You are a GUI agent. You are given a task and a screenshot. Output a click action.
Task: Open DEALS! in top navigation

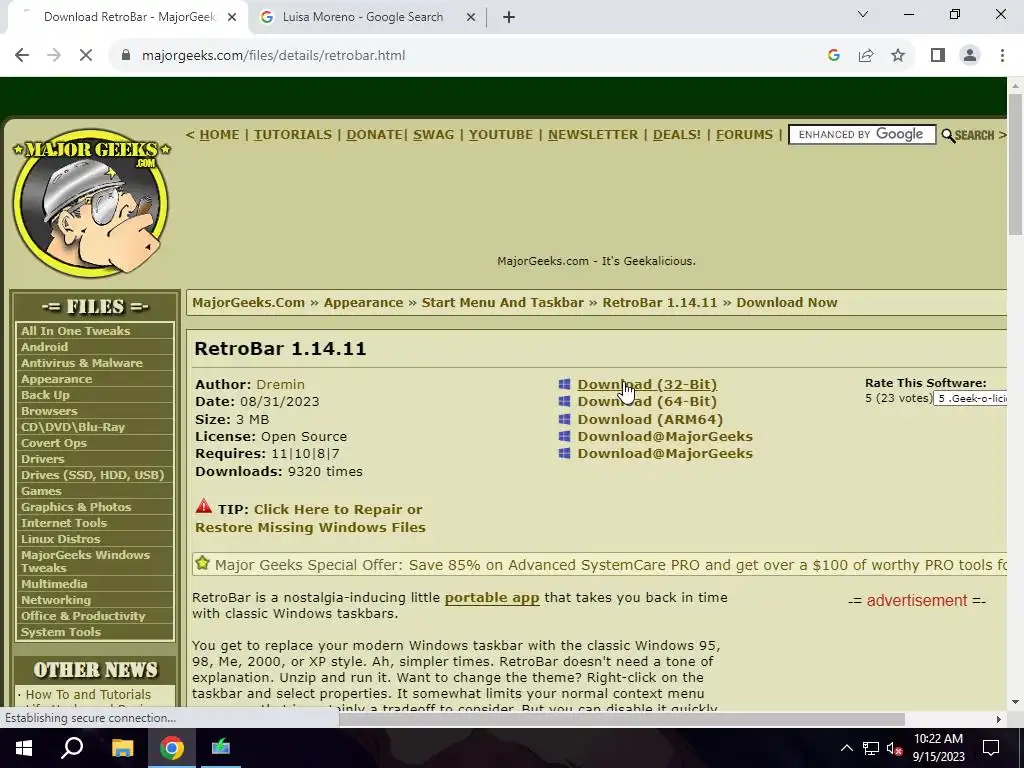pos(677,135)
